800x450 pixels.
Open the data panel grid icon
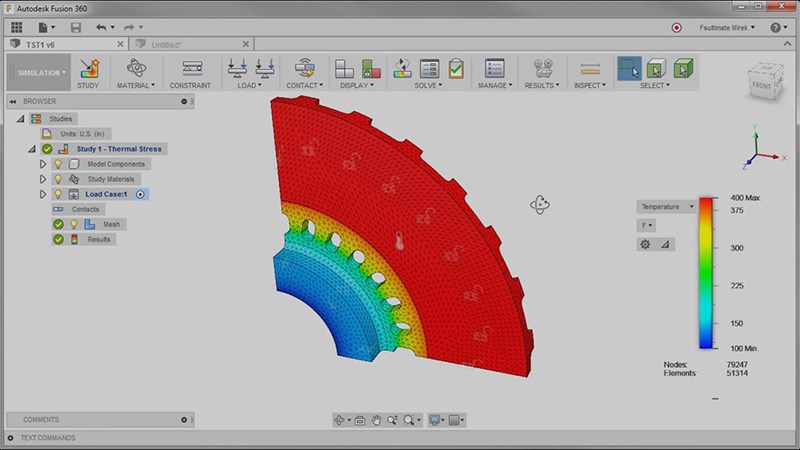coord(17,27)
